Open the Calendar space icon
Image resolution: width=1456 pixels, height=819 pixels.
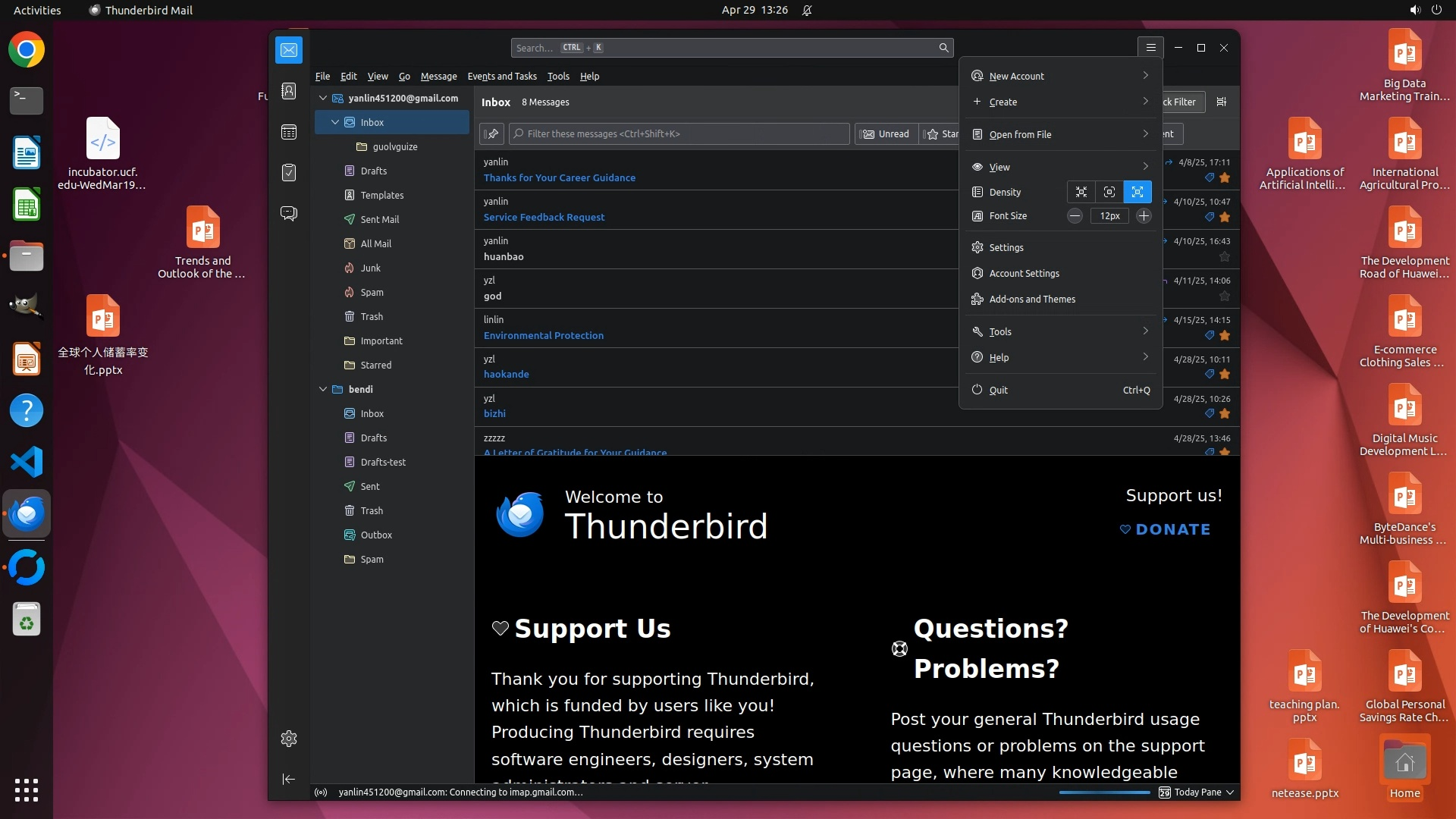289,132
